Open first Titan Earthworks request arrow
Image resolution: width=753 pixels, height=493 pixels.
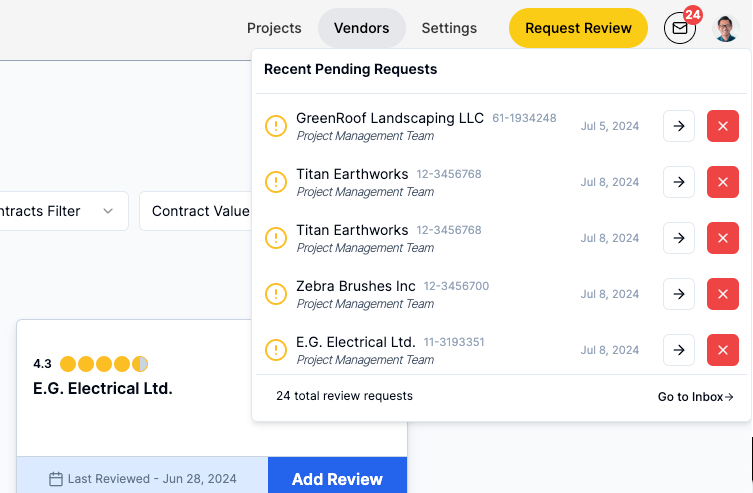pos(679,182)
